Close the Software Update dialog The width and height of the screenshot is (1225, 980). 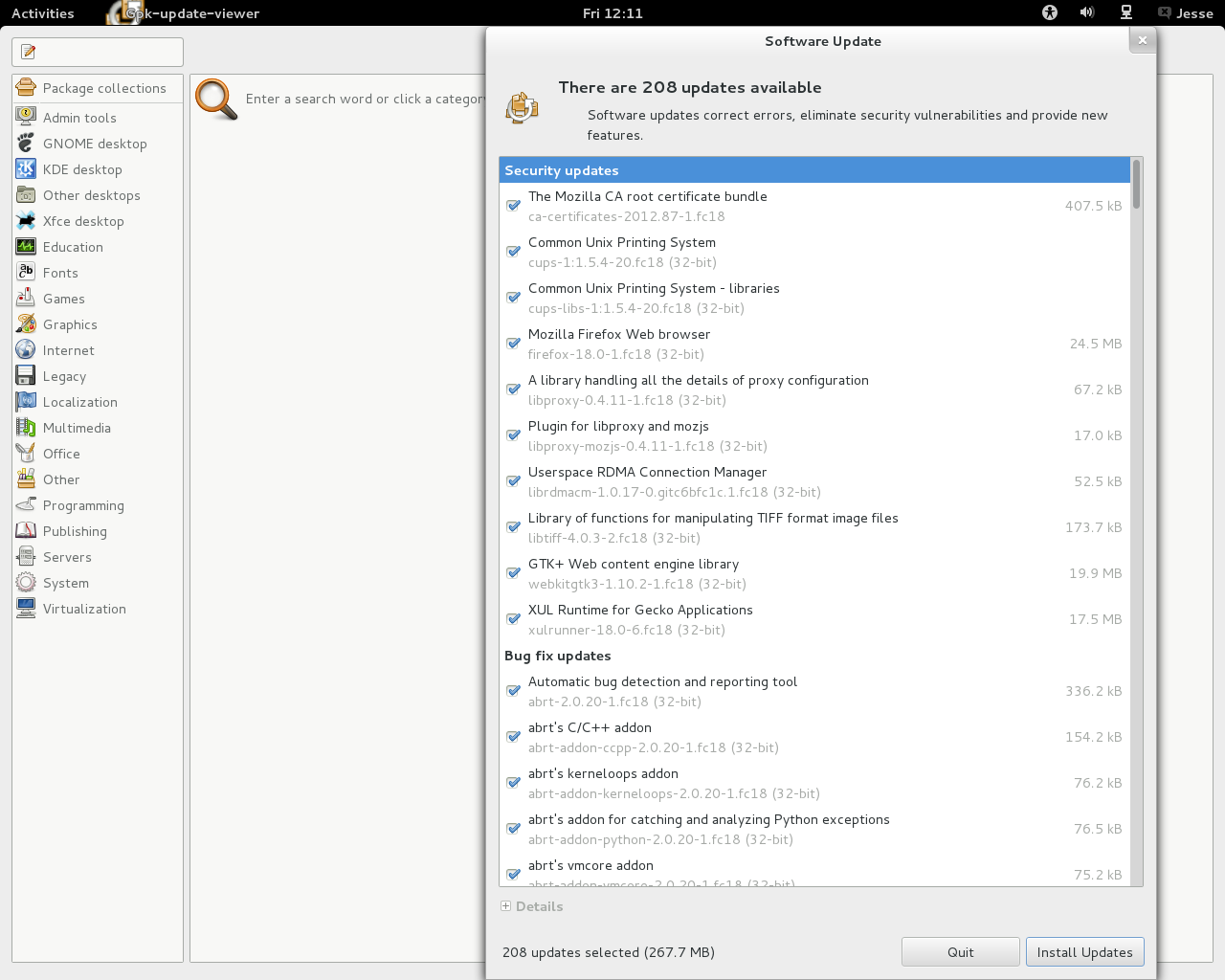(x=1142, y=40)
